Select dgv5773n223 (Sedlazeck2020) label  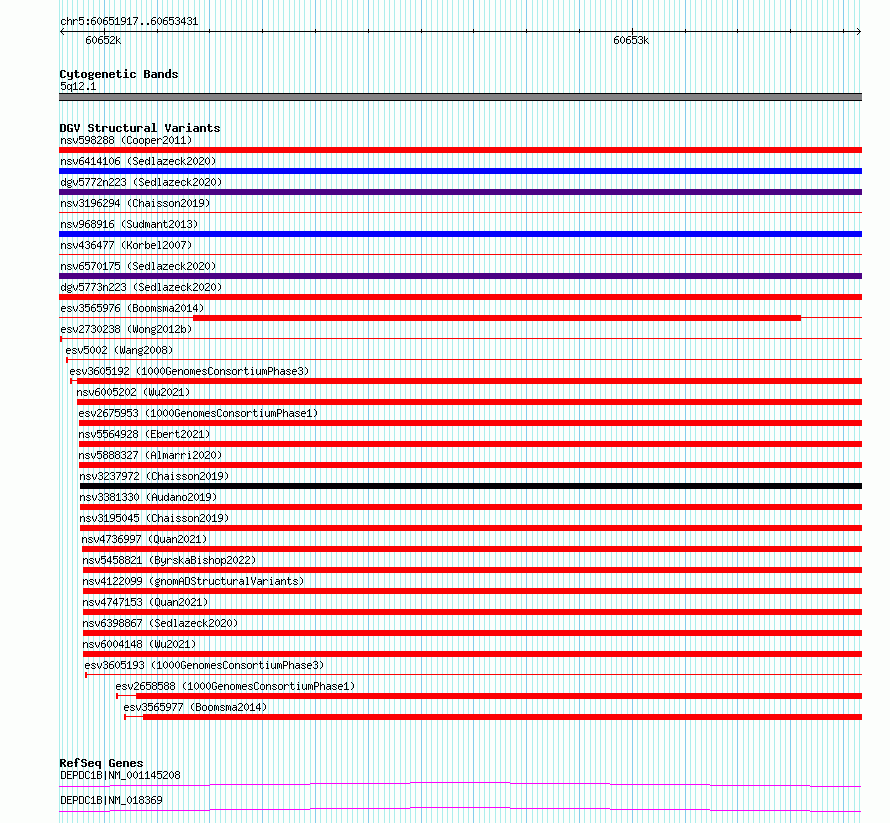[x=141, y=287]
